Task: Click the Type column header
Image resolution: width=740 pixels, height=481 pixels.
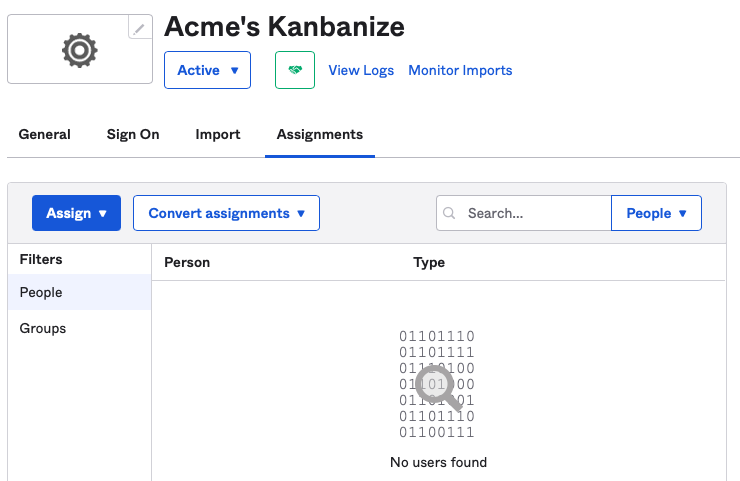Action: pyautogui.click(x=429, y=262)
